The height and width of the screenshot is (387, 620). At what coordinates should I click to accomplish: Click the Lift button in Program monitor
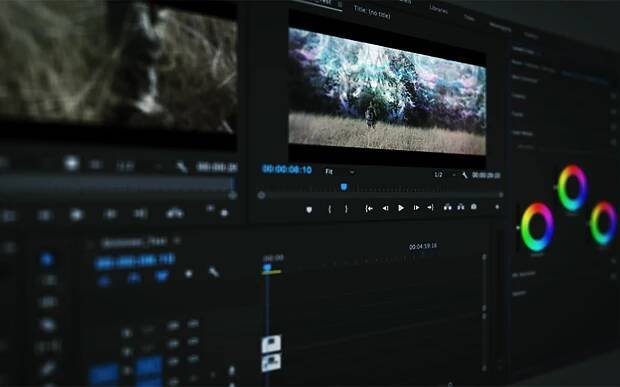448,207
